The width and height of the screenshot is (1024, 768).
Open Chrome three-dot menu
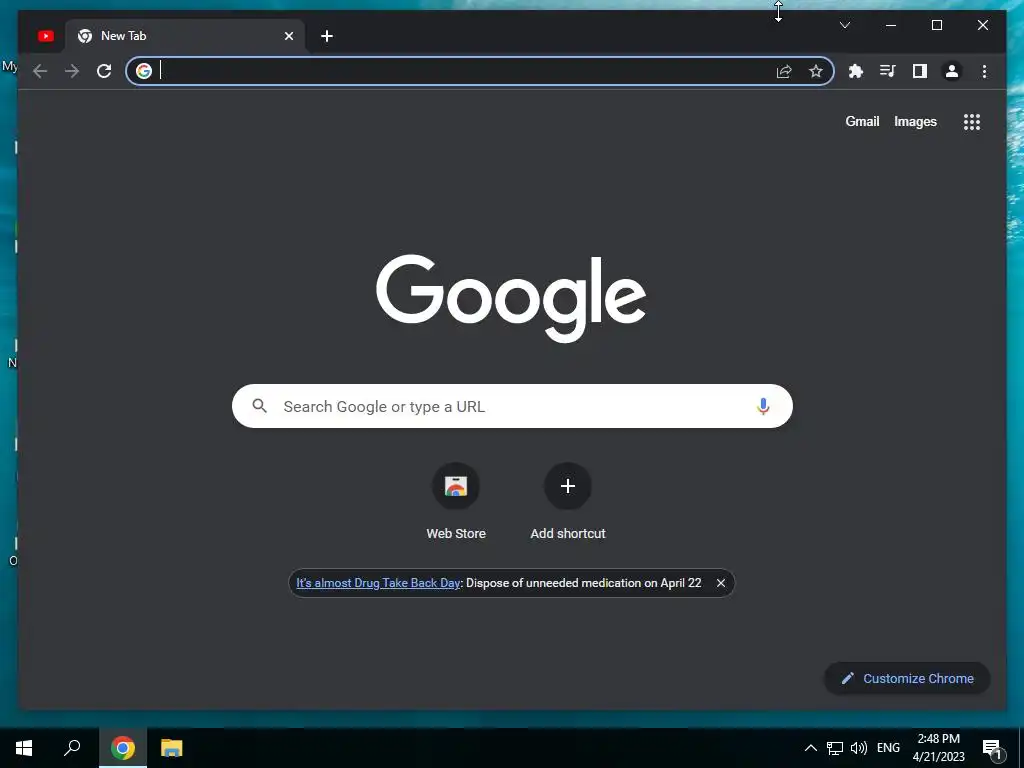[984, 71]
